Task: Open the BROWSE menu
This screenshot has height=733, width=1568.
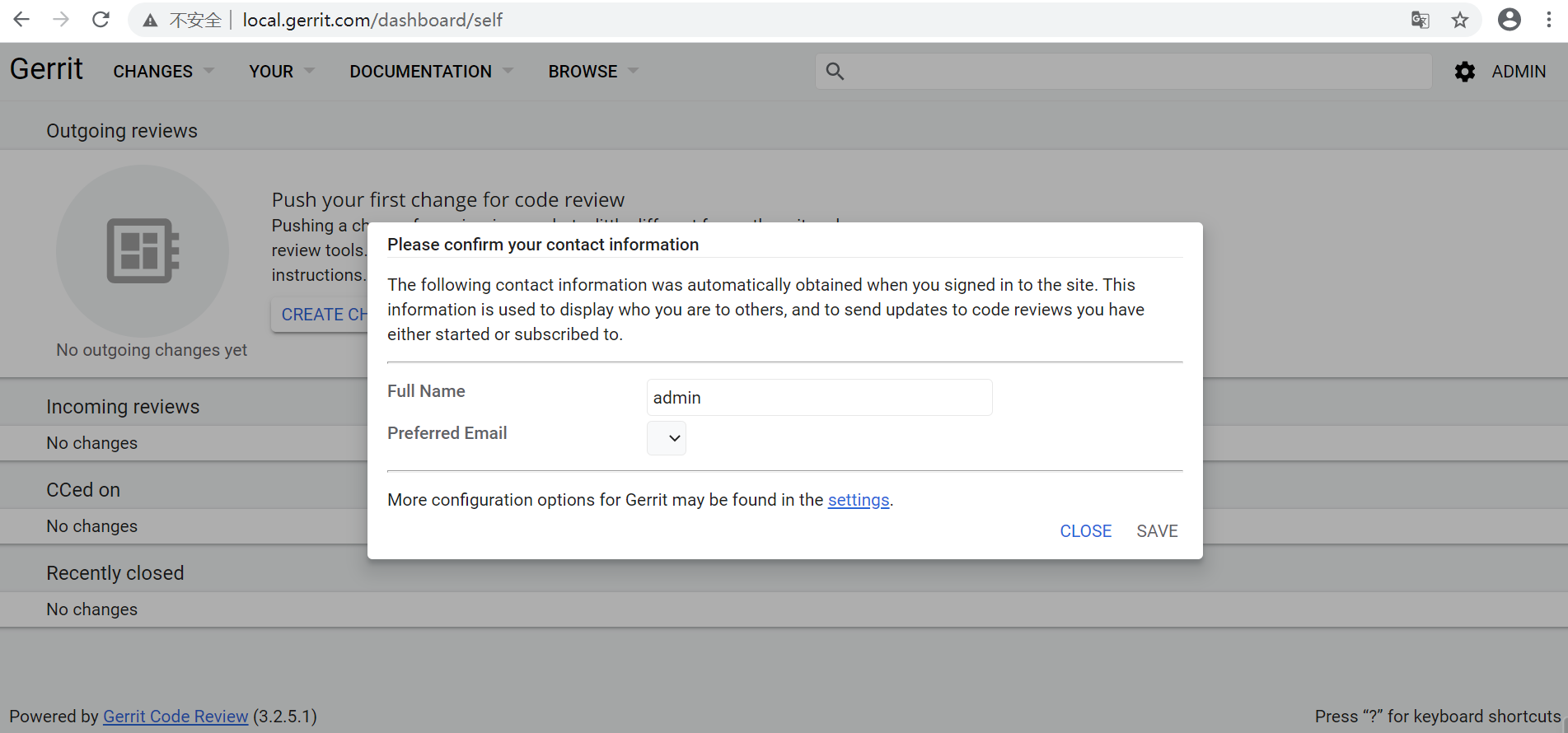Action: click(x=583, y=72)
